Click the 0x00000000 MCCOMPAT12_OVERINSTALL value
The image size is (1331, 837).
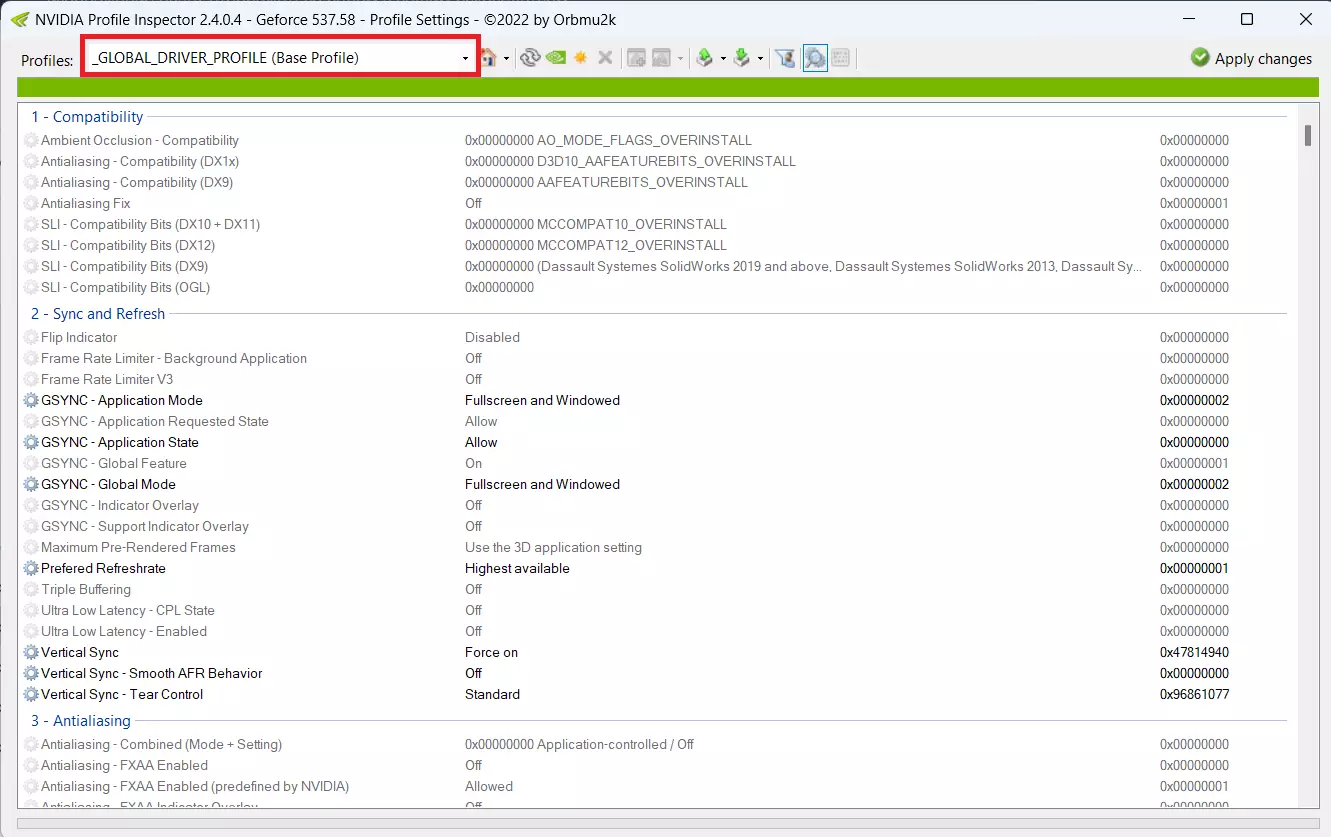pos(596,246)
